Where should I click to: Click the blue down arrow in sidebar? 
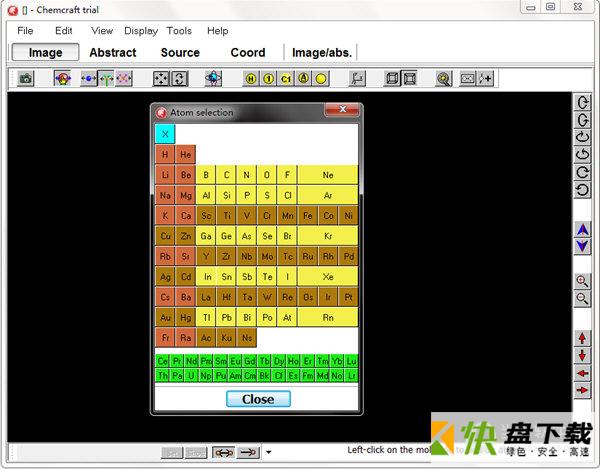point(582,246)
